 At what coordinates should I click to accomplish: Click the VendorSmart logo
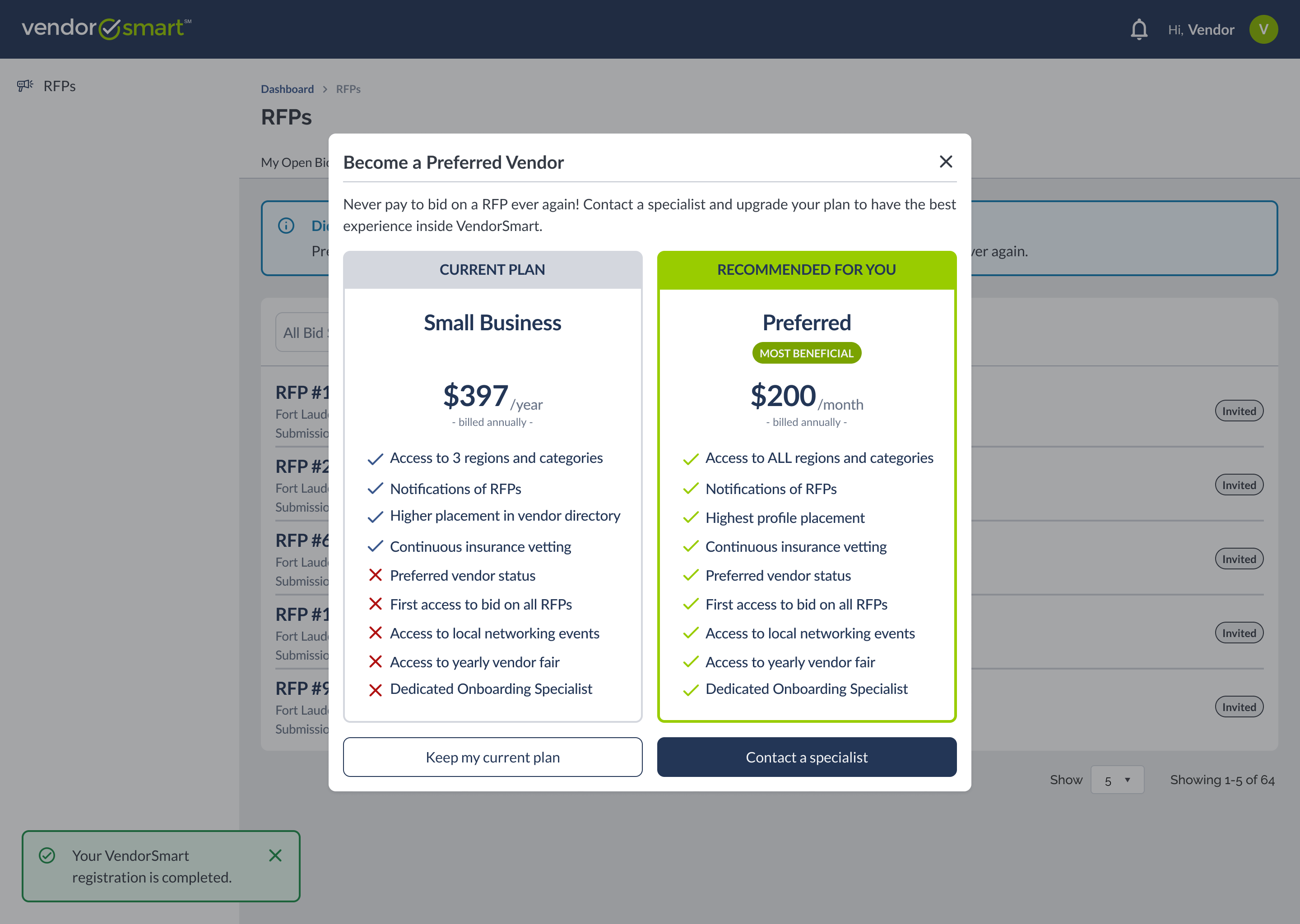click(107, 28)
